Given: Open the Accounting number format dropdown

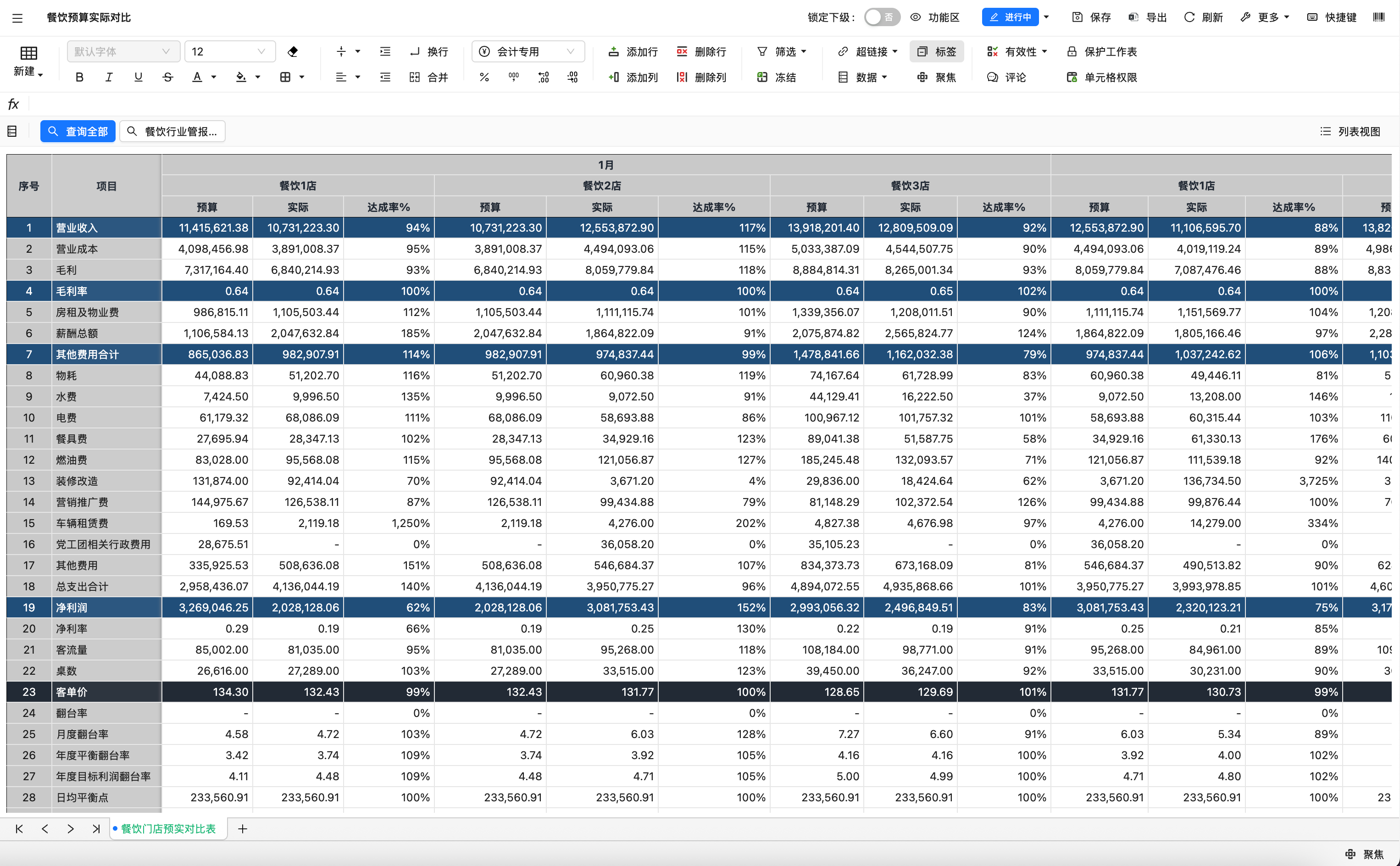Looking at the screenshot, I should tap(528, 51).
